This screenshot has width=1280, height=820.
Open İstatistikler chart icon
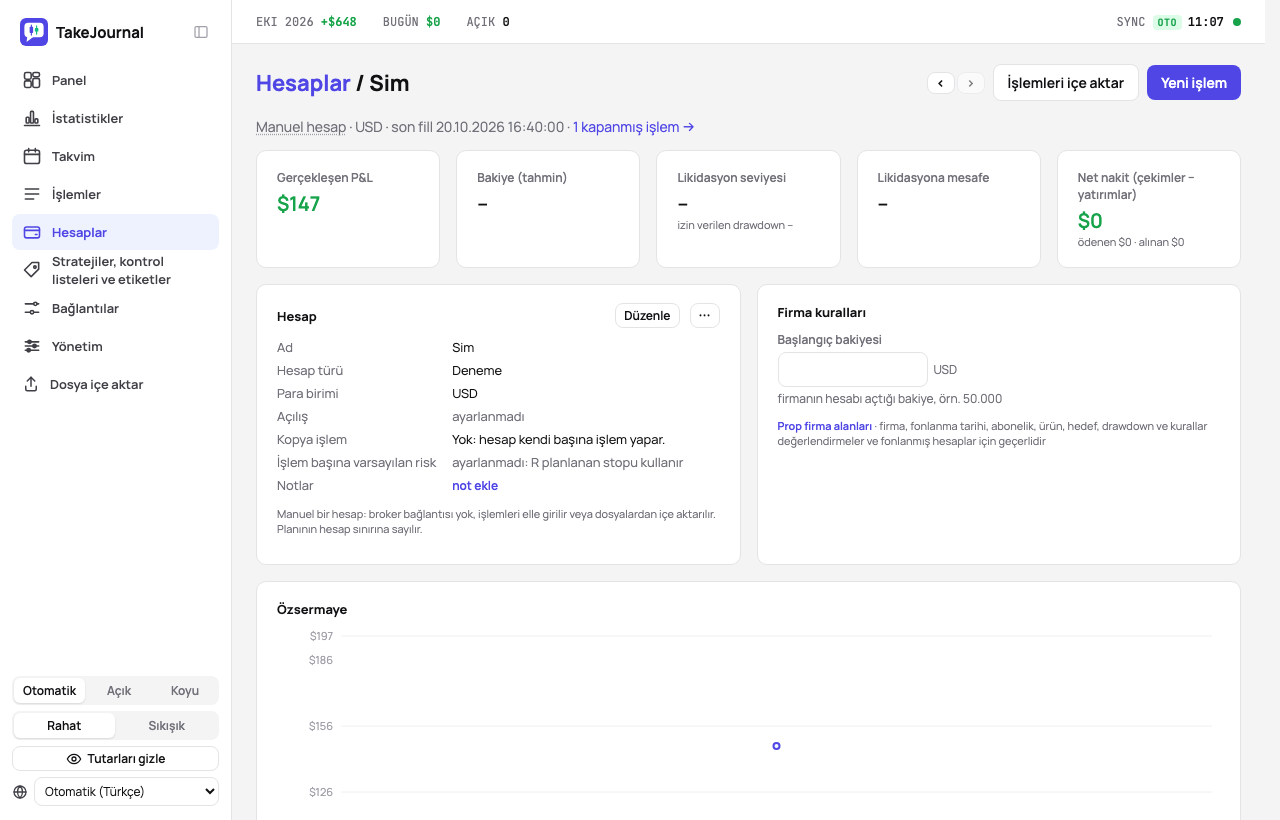pos(32,118)
